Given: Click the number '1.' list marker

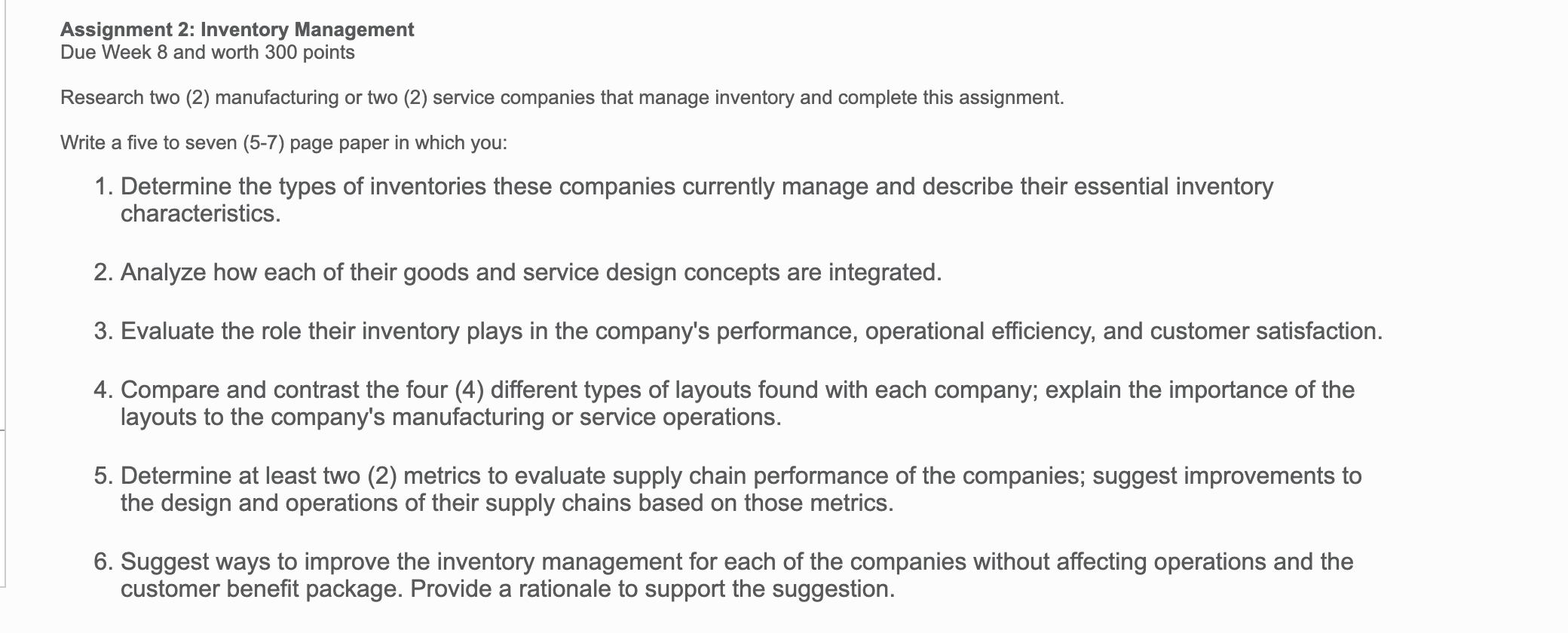Looking at the screenshot, I should coord(104,186).
